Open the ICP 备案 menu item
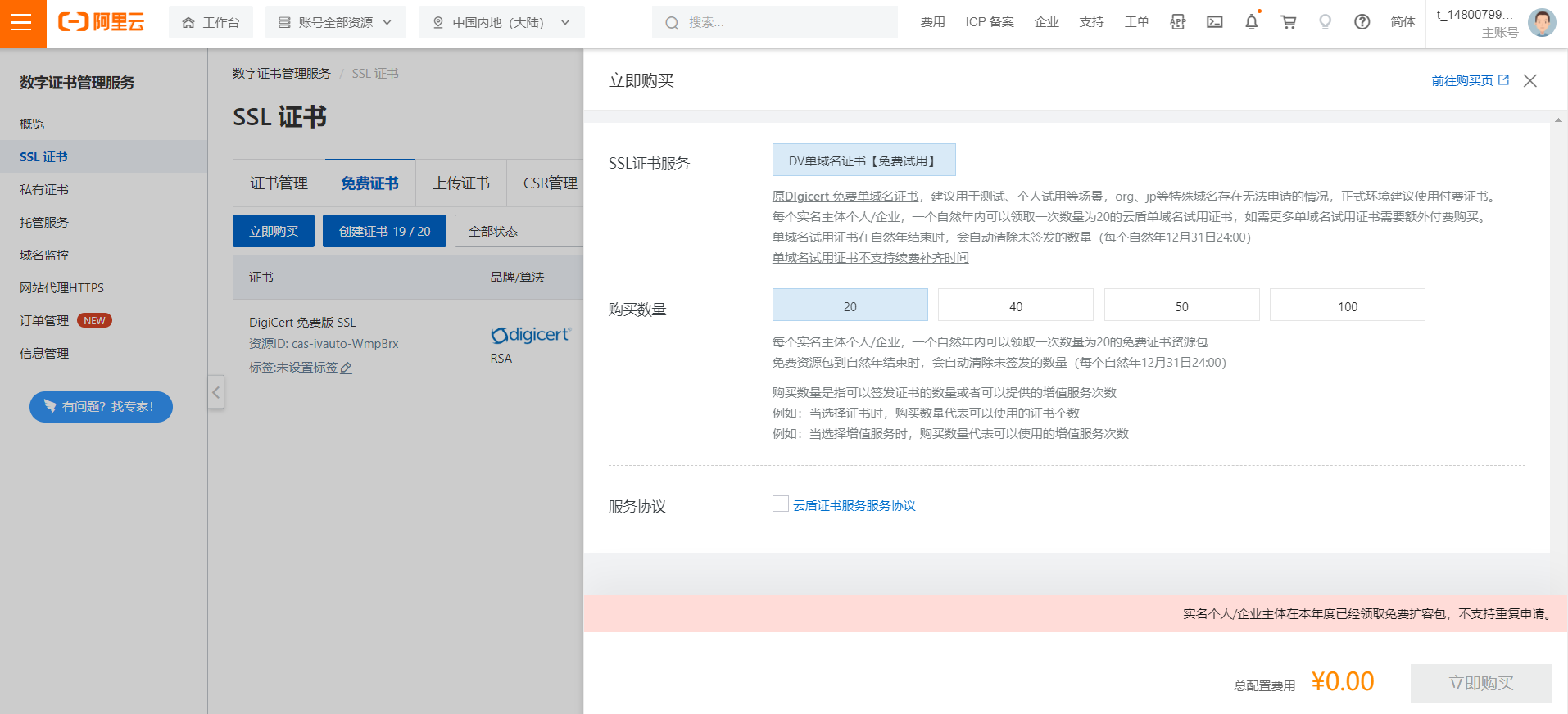The height and width of the screenshot is (714, 1568). coord(990,22)
